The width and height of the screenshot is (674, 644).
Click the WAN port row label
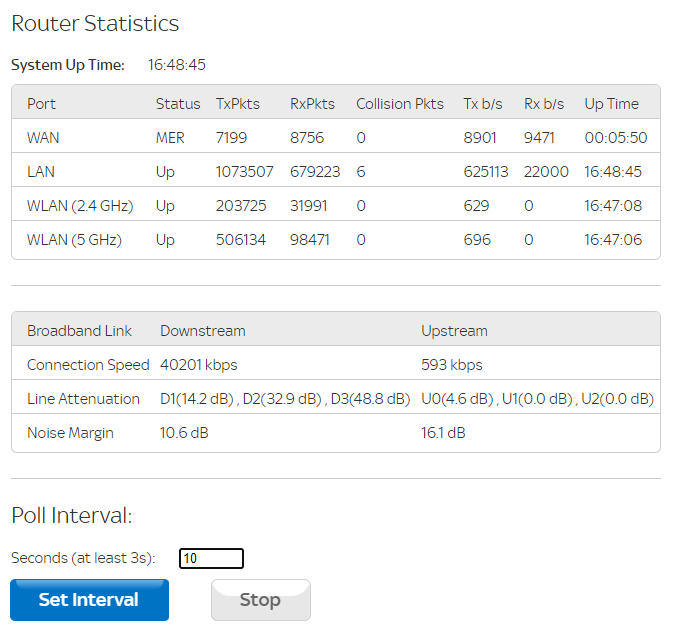[43, 138]
